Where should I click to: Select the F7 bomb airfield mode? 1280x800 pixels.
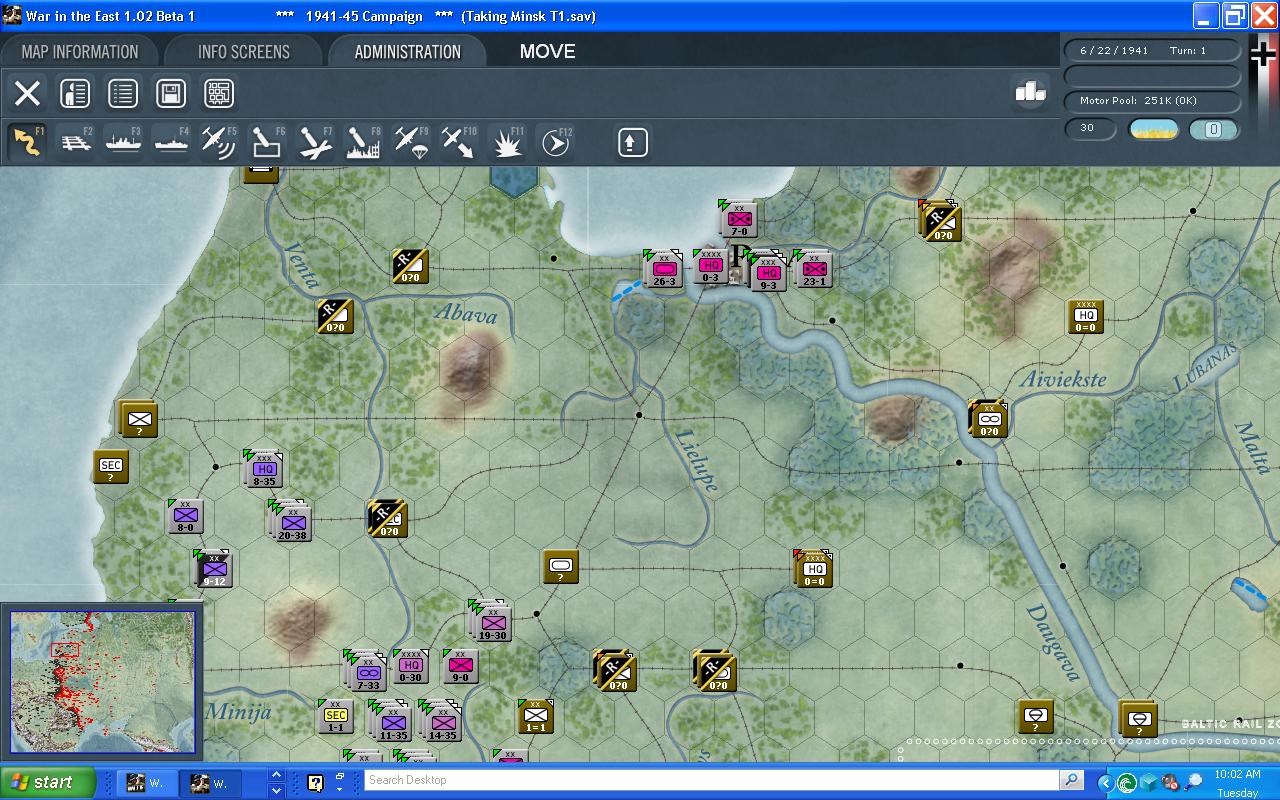coord(315,143)
